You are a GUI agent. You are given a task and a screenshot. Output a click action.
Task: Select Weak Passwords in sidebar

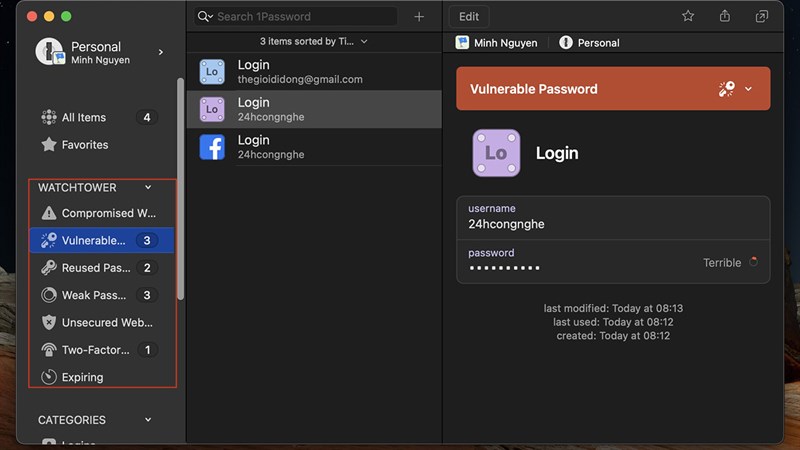(x=95, y=295)
